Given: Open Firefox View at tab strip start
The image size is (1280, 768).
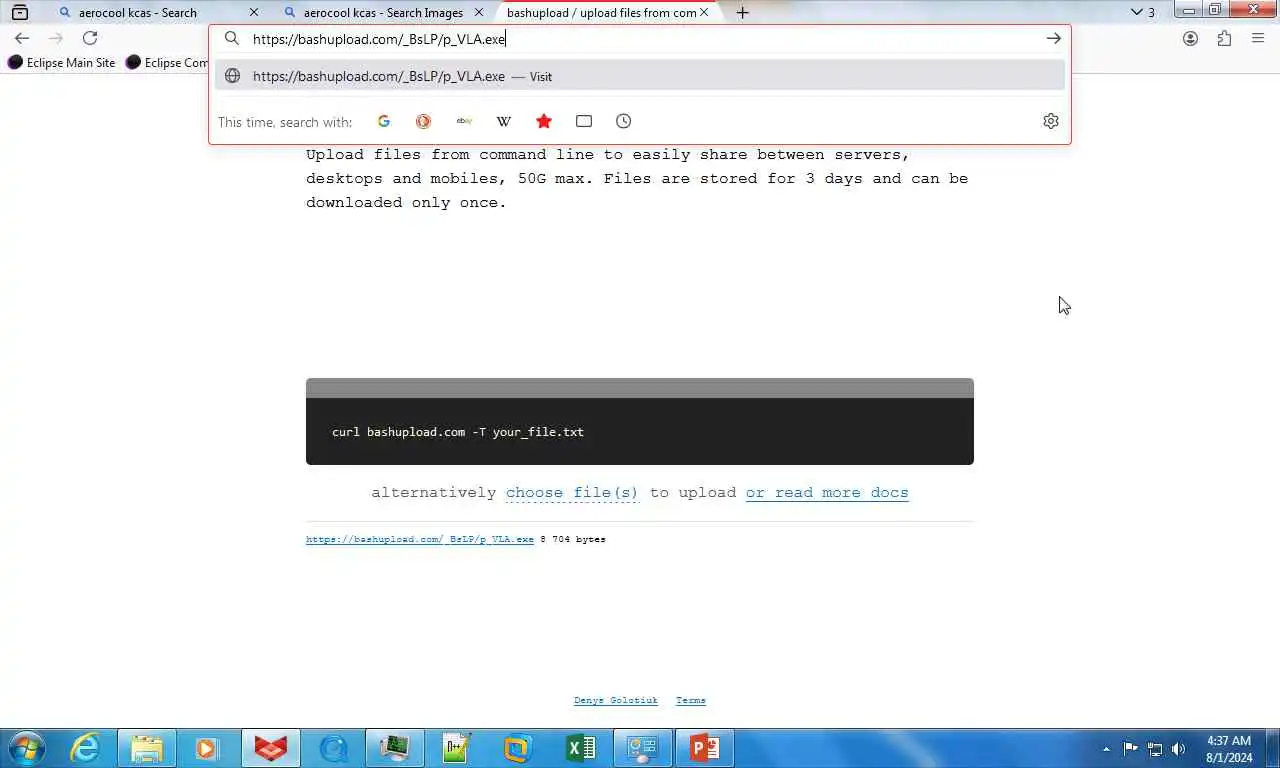Looking at the screenshot, I should click(x=19, y=12).
